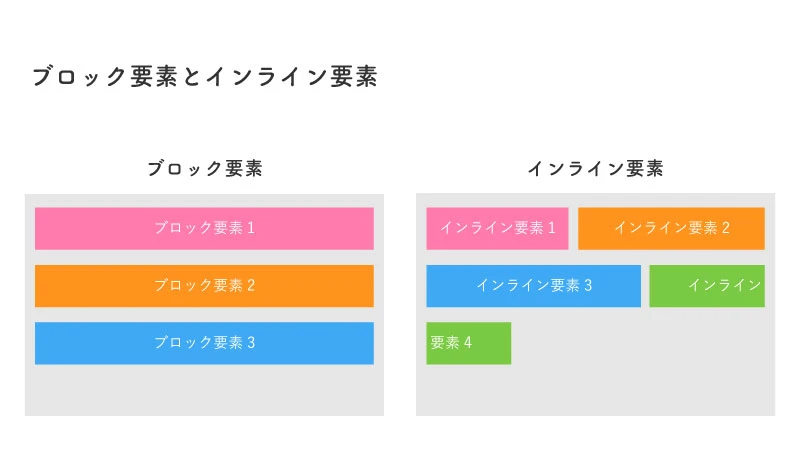Image resolution: width=800 pixels, height=450 pixels.
Task: Click the pink ブロック要素 1 bar
Action: [x=204, y=228]
